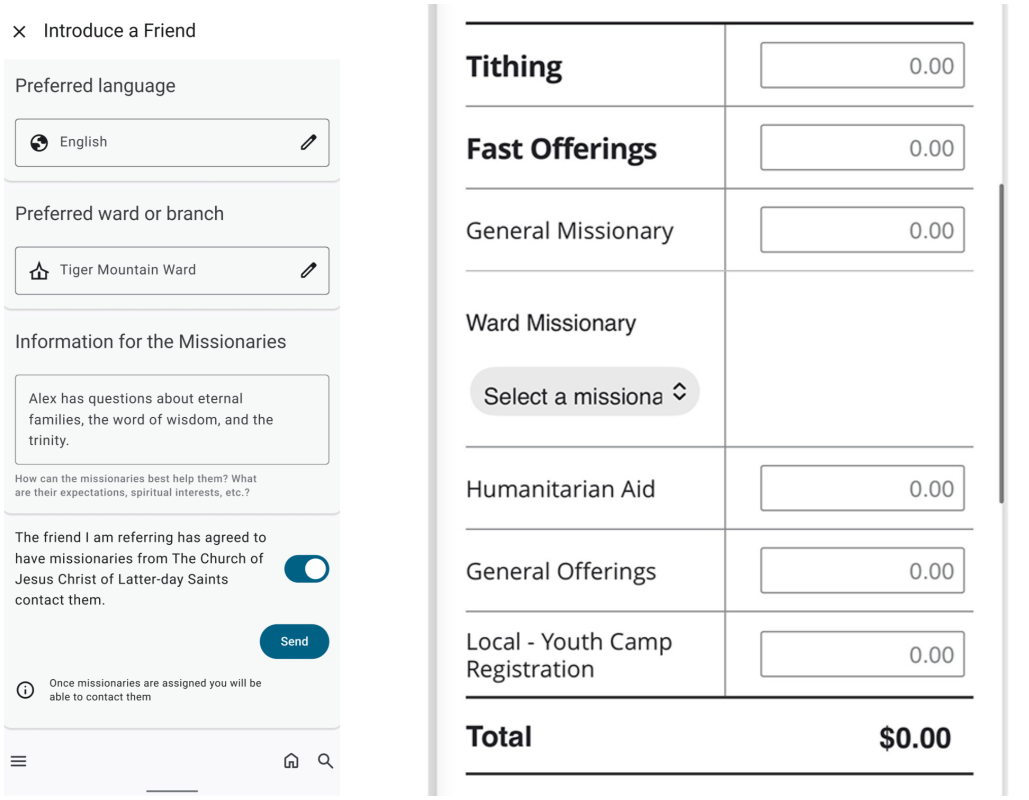This screenshot has height=800, width=1029.
Task: Click the Information for the Missionaries text box
Action: click(172, 420)
